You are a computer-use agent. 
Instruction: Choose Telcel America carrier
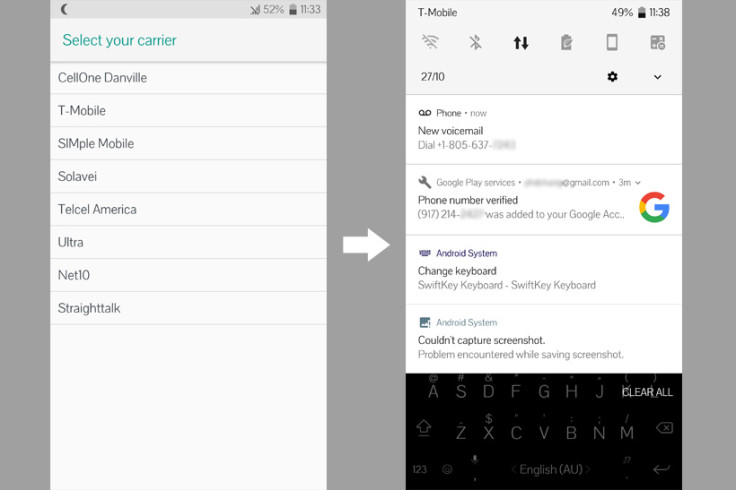click(x=188, y=209)
